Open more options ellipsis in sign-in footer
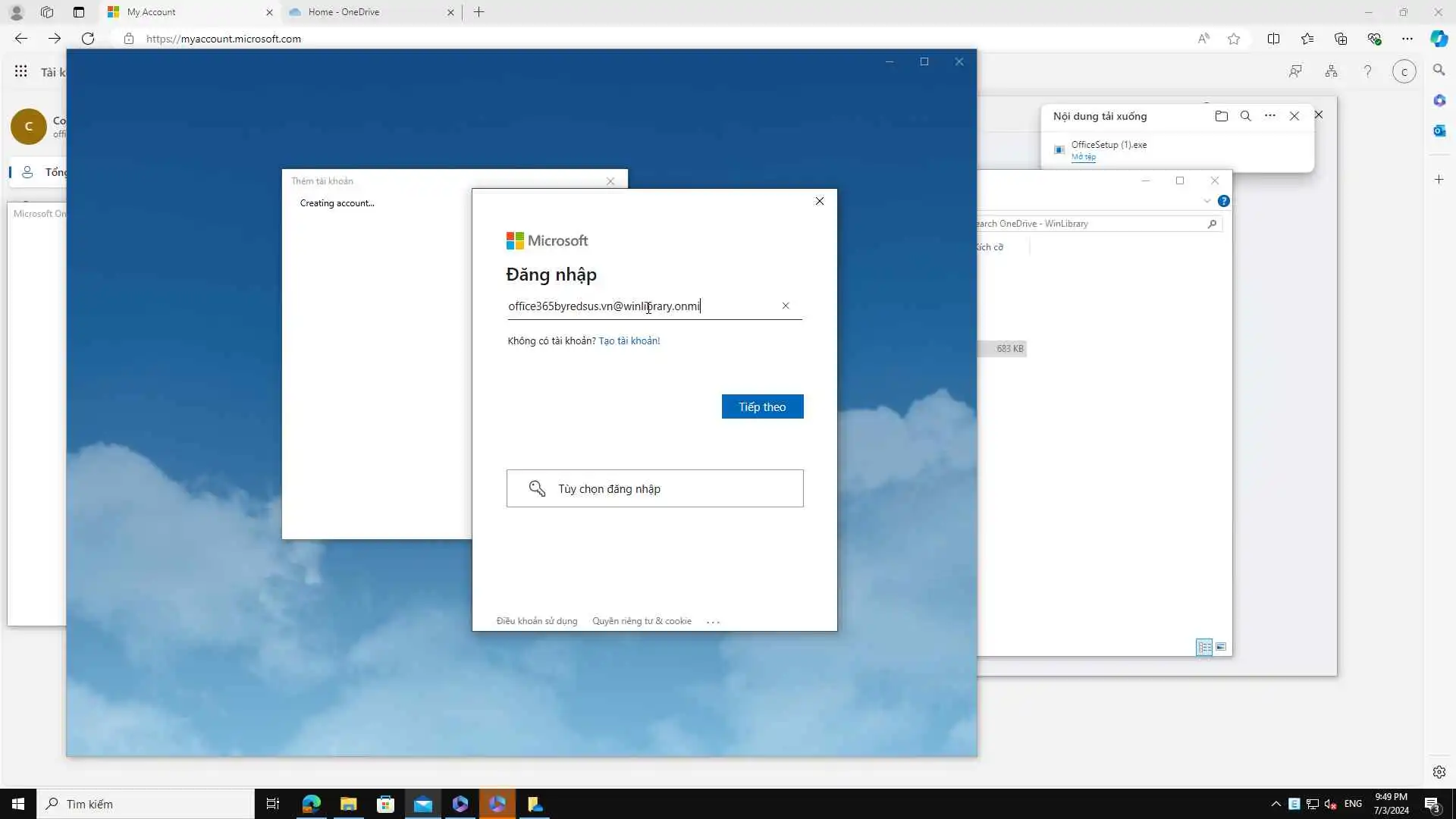 point(713,622)
